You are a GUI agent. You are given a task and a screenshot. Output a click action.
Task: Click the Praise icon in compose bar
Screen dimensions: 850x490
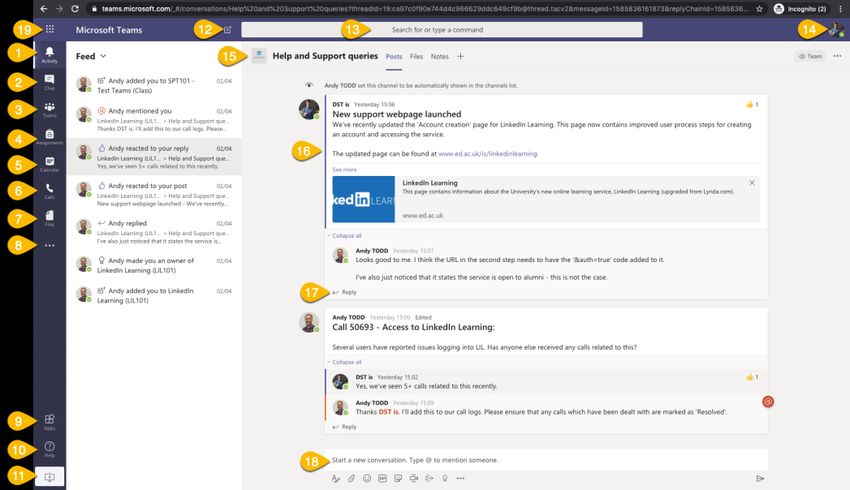point(445,479)
